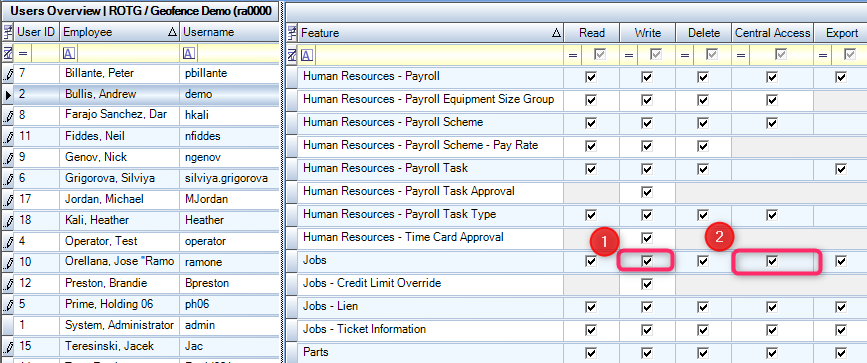Select the username cell 'silviya.grigorova'
The width and height of the screenshot is (867, 363).
(x=229, y=179)
